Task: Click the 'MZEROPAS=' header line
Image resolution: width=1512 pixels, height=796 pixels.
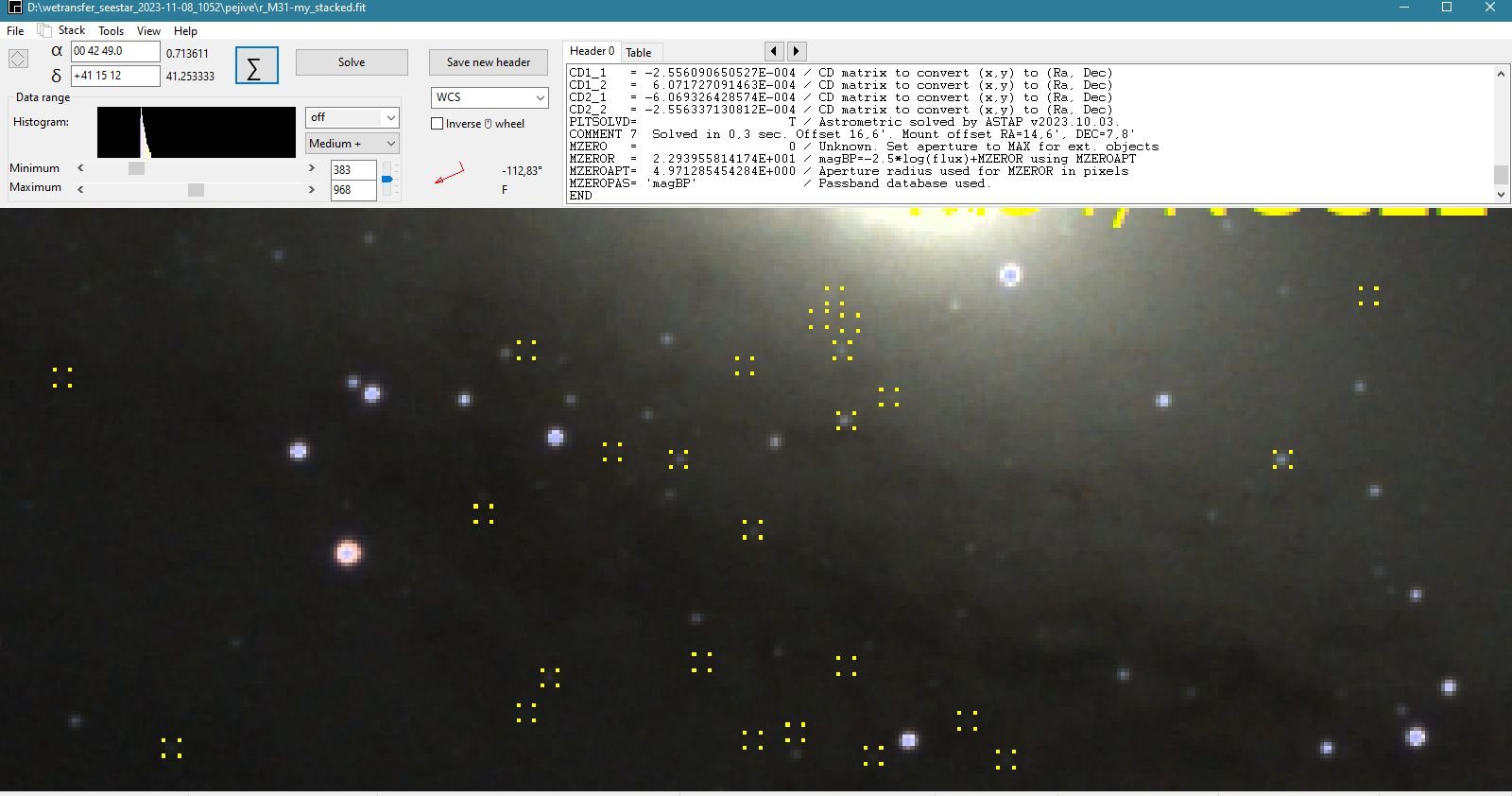Action: (780, 183)
